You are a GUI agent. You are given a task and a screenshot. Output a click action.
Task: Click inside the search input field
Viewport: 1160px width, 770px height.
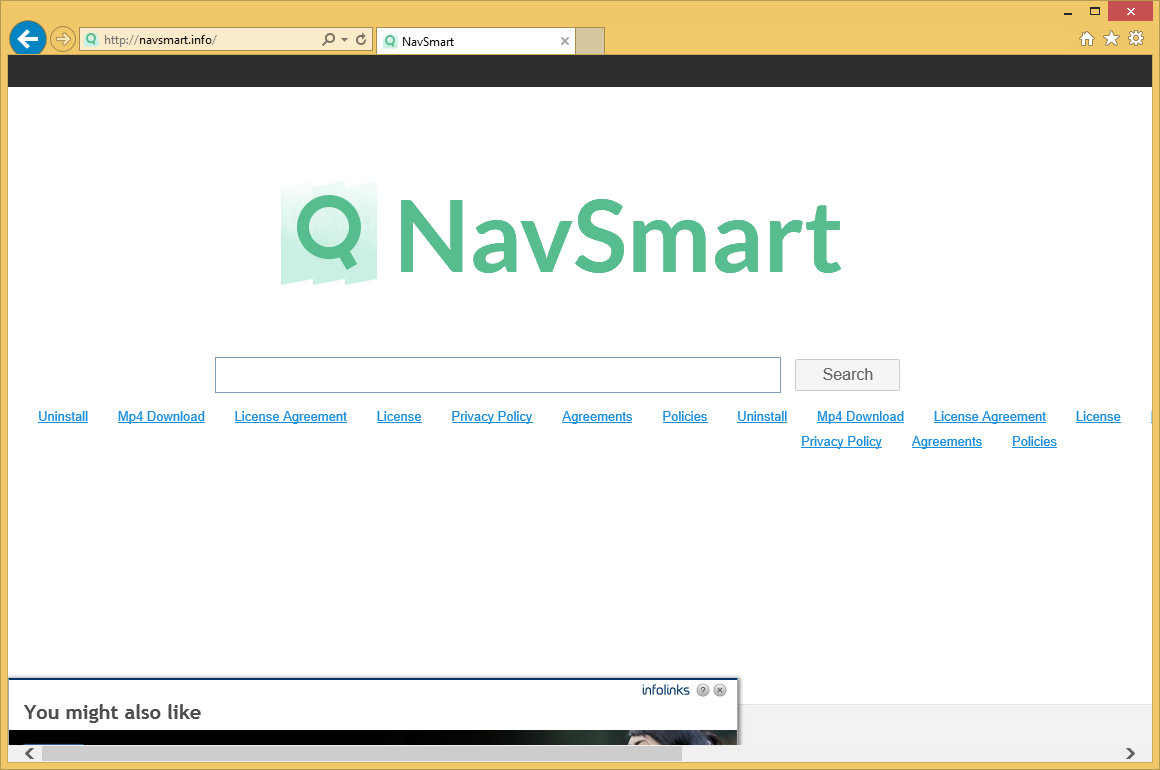[497, 374]
